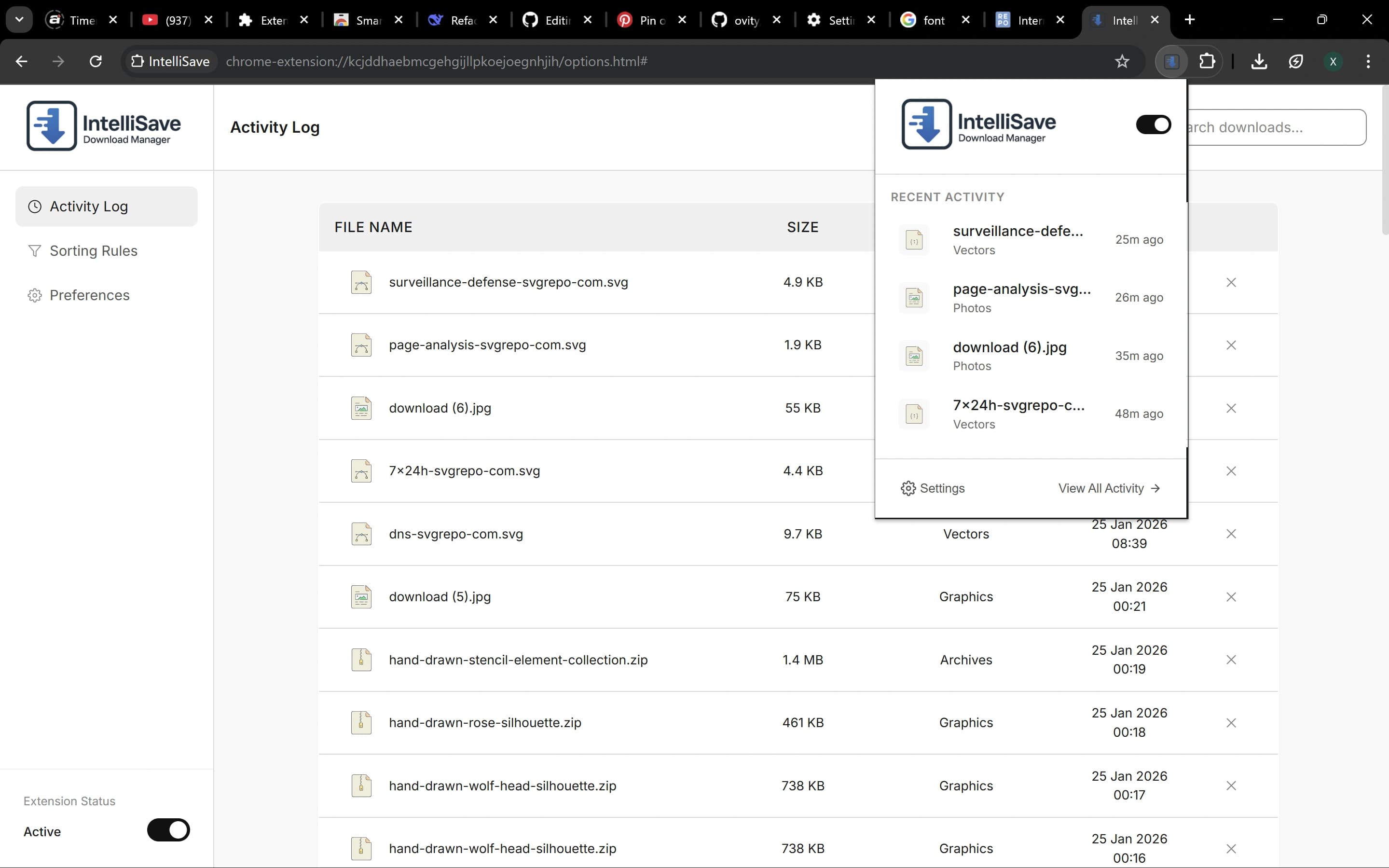Remove dns-svgrepo-com.svg log entry
Viewport: 1389px width, 868px height.
click(1231, 534)
